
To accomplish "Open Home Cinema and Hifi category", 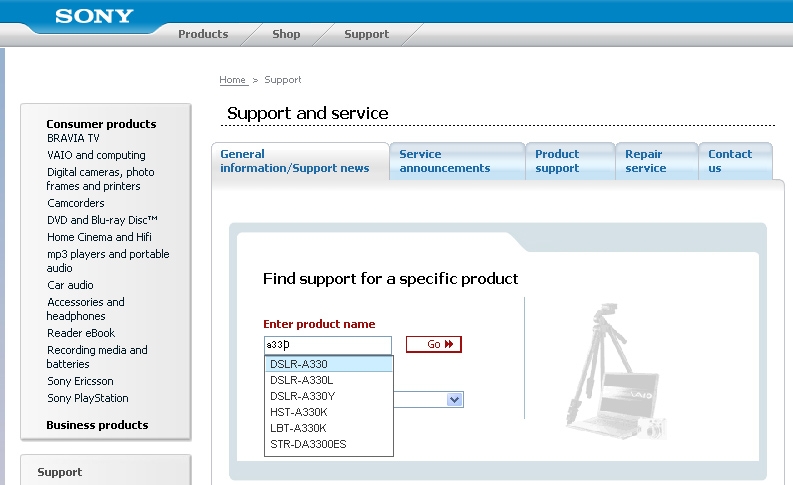I will (99, 237).
